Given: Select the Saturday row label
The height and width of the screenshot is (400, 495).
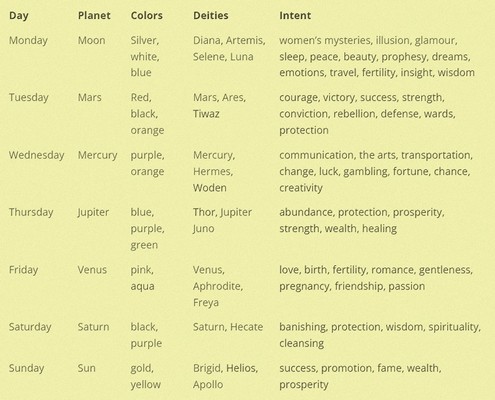Looking at the screenshot, I should point(30,327).
